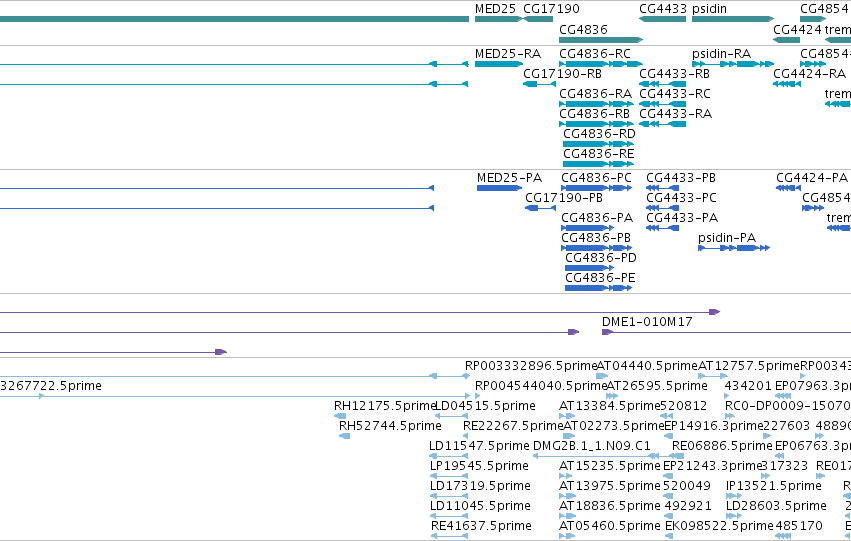Select the CG17190-RB transcript label

tap(562, 74)
